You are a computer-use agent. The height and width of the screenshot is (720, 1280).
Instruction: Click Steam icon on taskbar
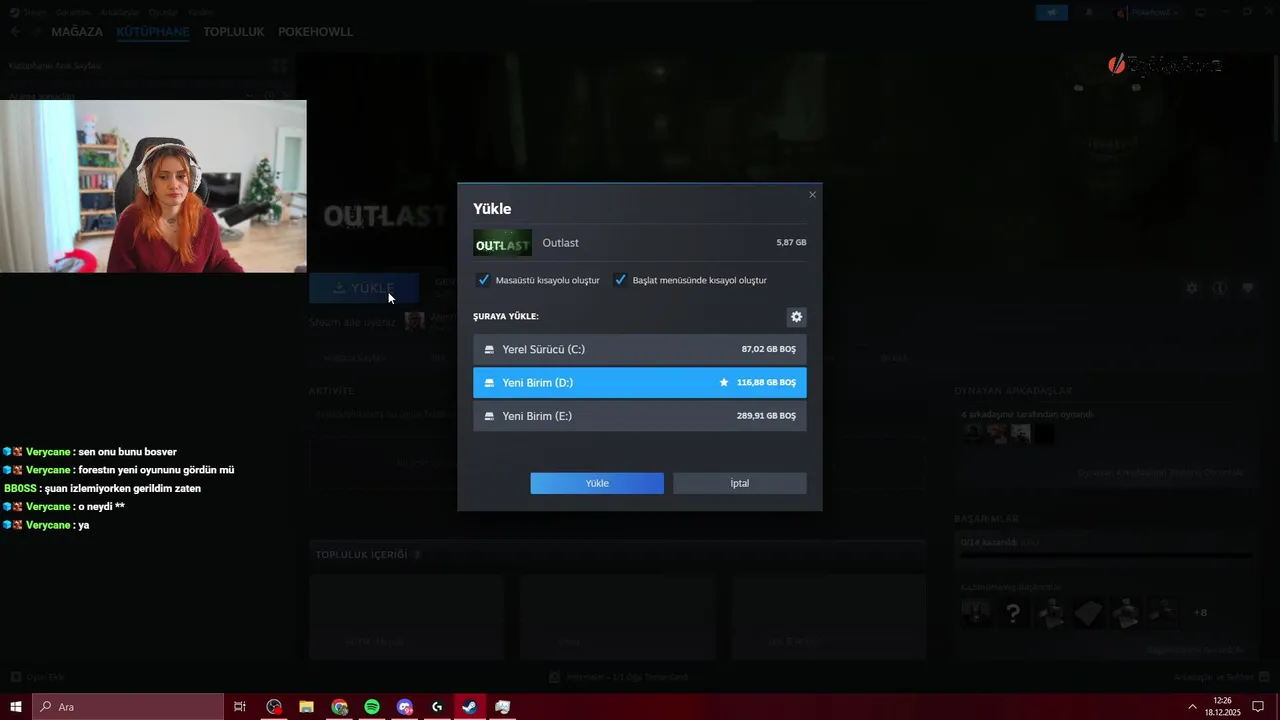click(x=469, y=707)
